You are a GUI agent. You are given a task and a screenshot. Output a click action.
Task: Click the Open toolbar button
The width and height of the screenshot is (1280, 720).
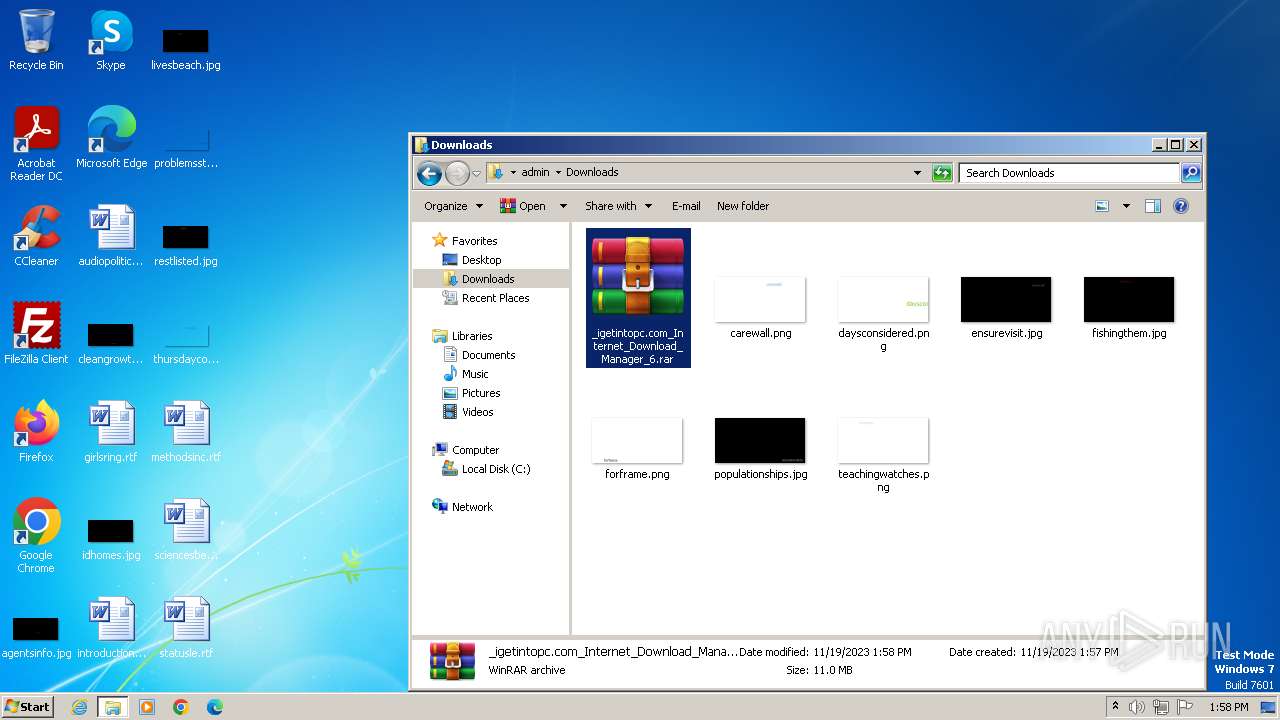523,206
